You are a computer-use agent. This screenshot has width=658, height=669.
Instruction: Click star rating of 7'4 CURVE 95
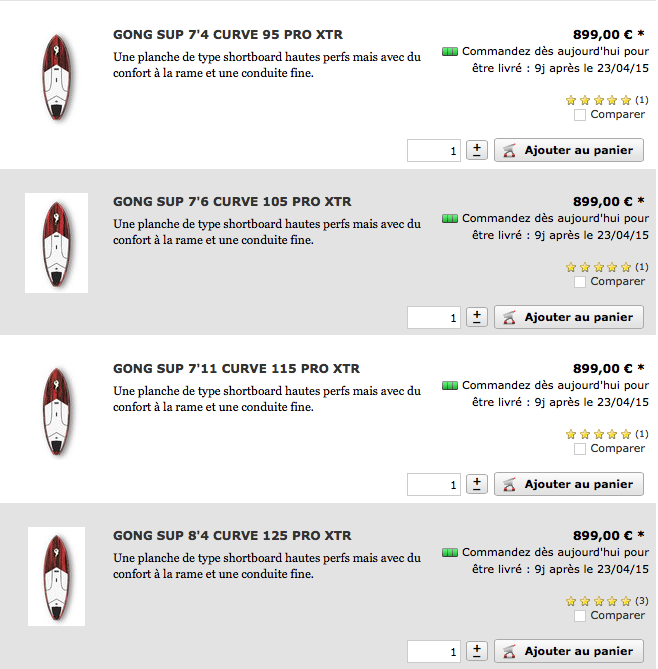598,100
